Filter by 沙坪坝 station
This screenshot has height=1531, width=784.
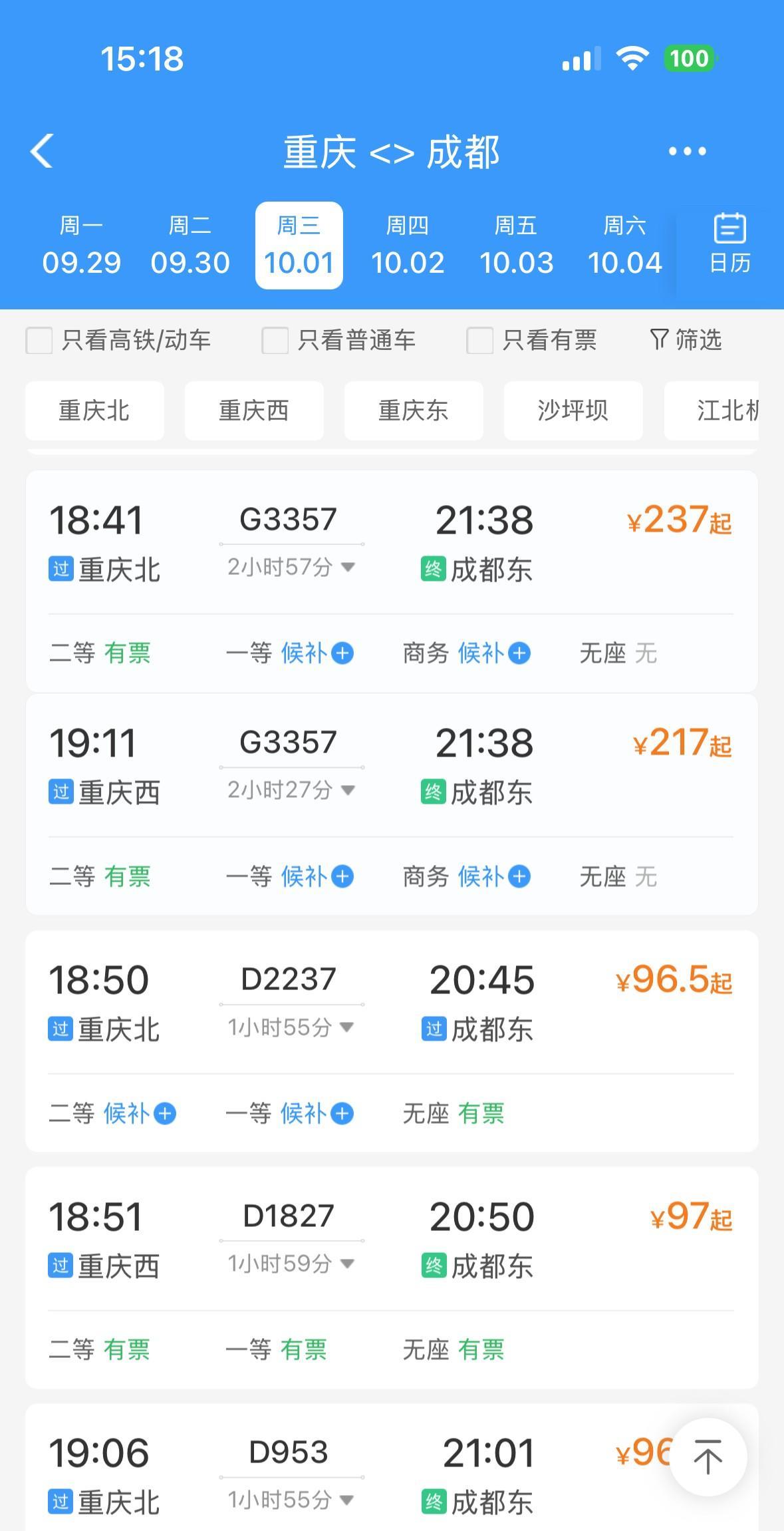click(x=573, y=411)
